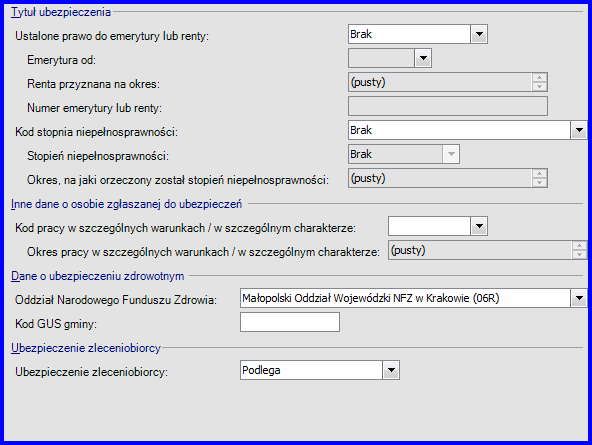The image size is (592, 445).
Task: Open 'Ubezpieczenie zleceniobiorcy' Podlega dropdown
Action: point(391,370)
